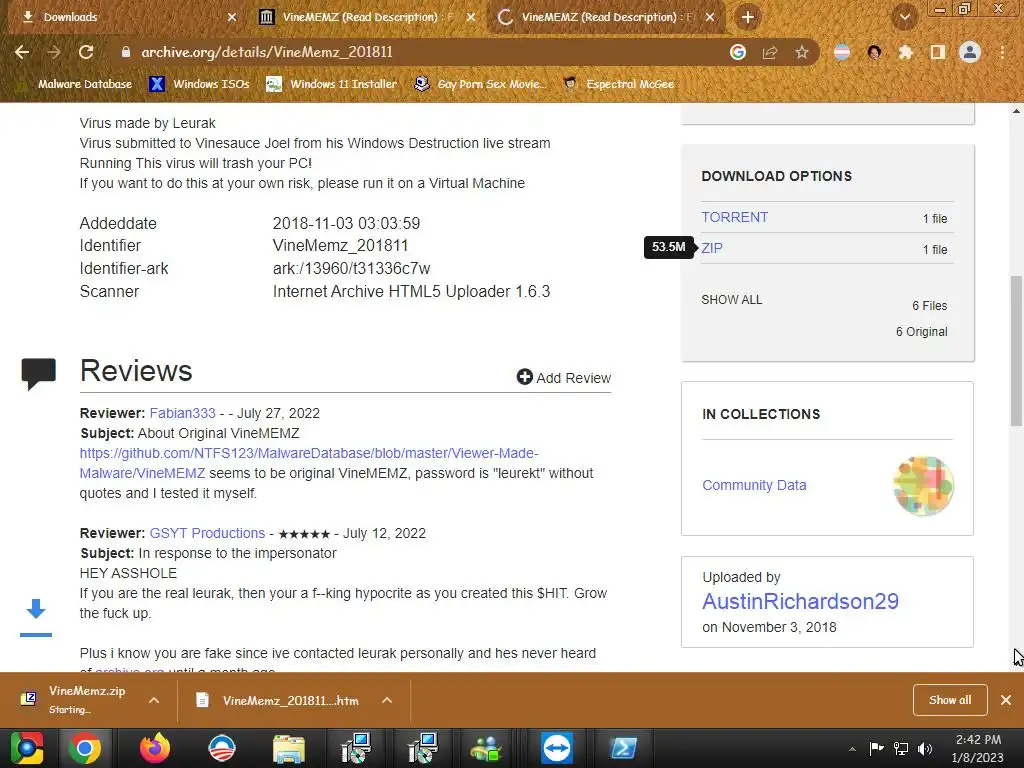Show hidden tray icons arrow
Viewport: 1024px width, 768px height.
(852, 749)
